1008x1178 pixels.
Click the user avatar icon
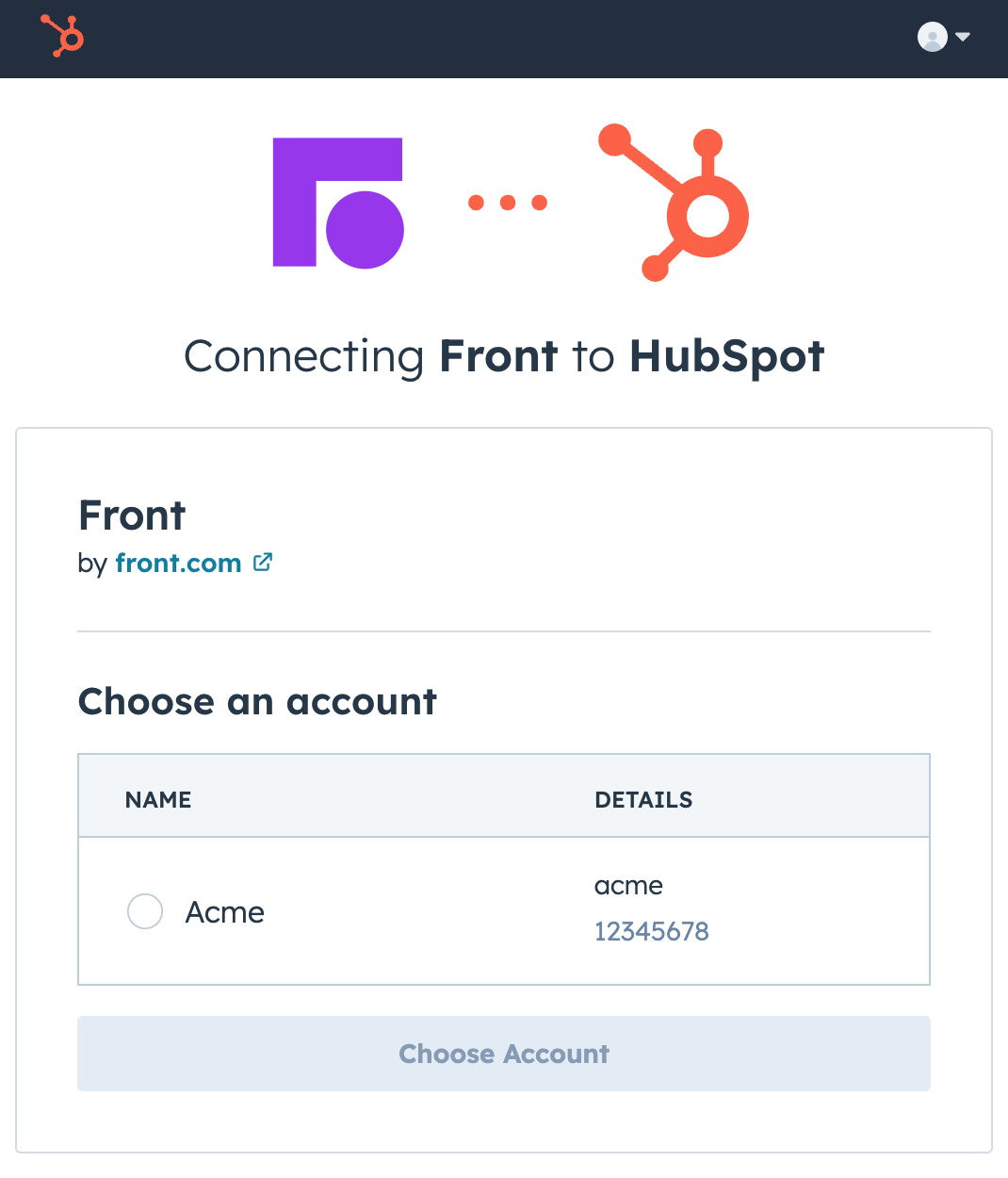pyautogui.click(x=932, y=37)
